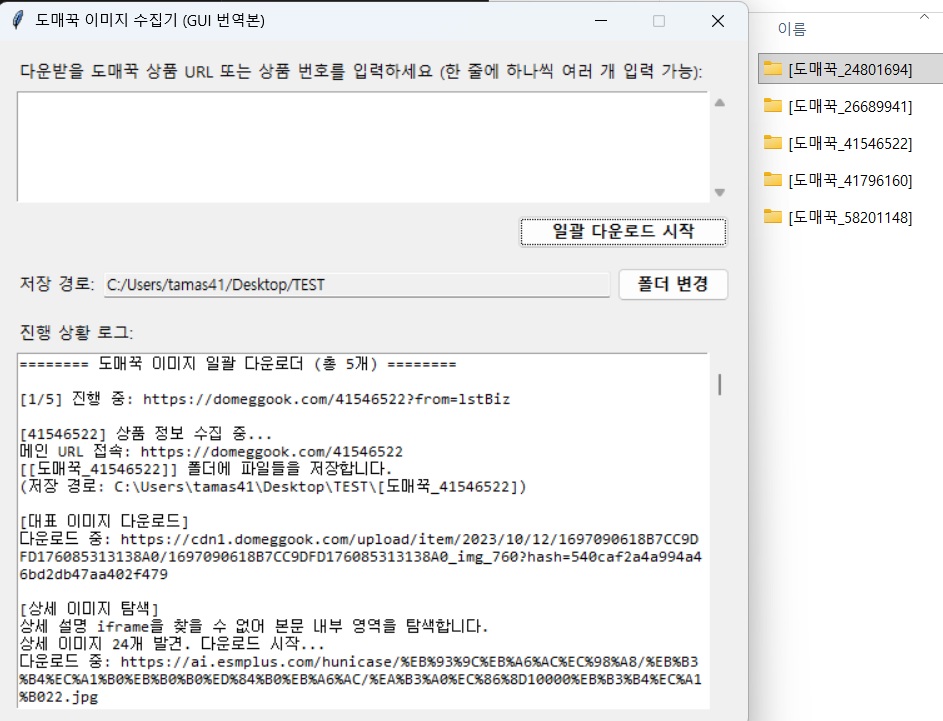This screenshot has width=943, height=721.
Task: Click folder icon of [도매꾹_41546522]
Action: (772, 143)
